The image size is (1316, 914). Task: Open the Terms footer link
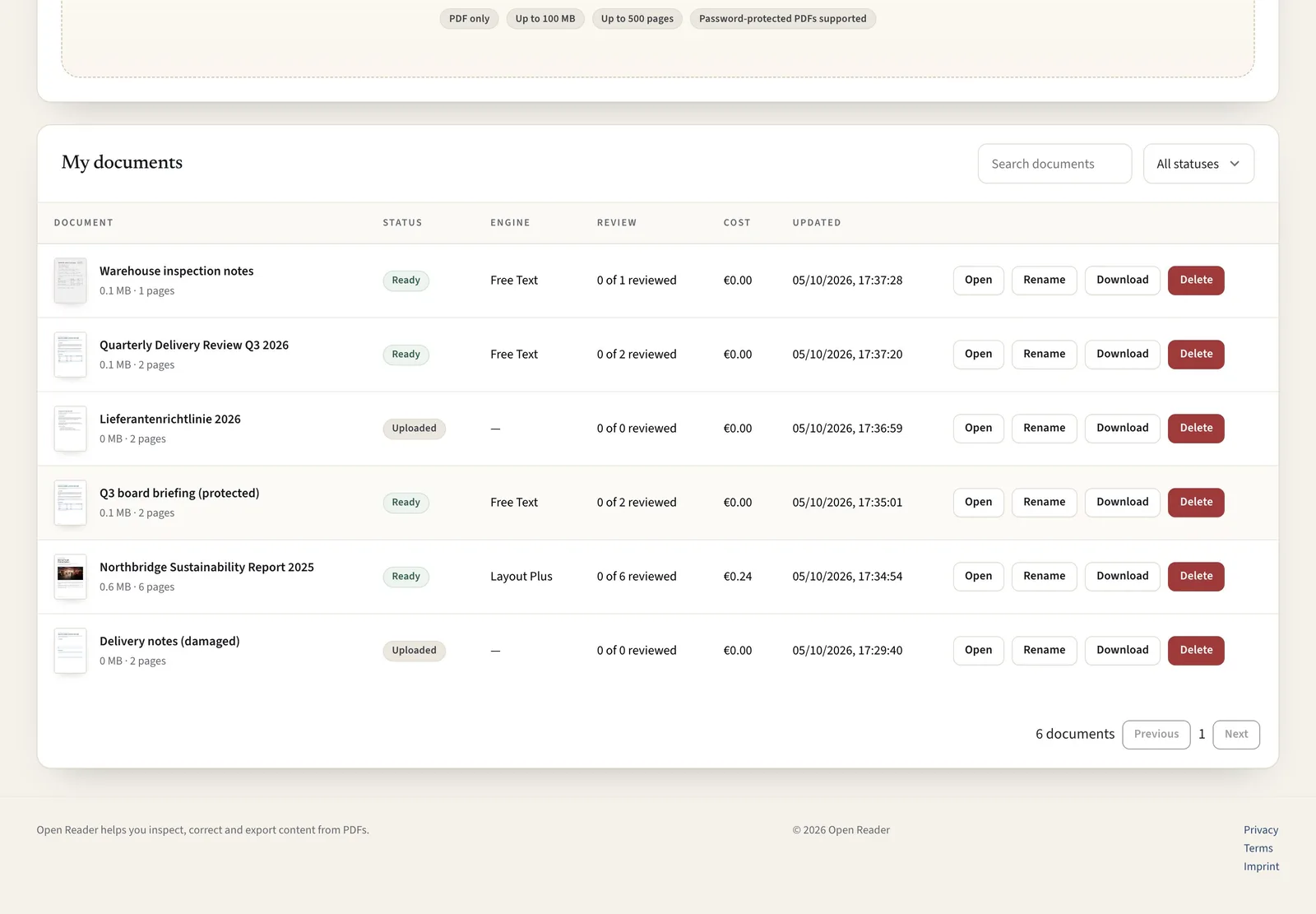coord(1258,848)
